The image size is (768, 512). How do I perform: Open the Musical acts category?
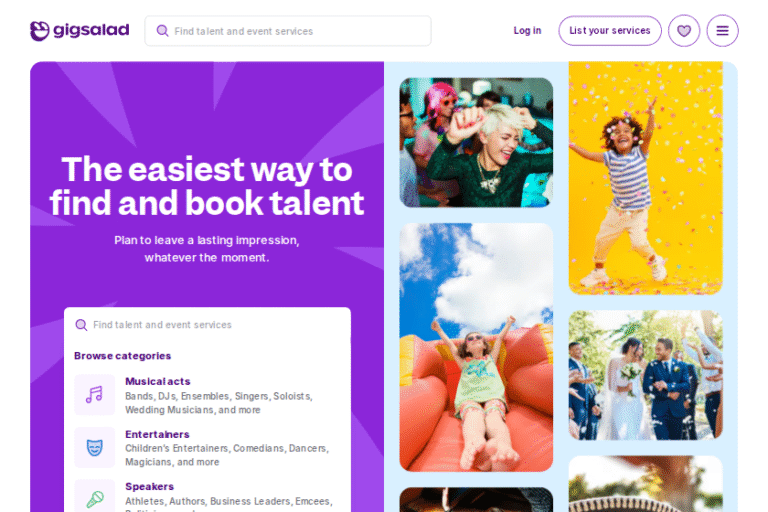tap(158, 381)
